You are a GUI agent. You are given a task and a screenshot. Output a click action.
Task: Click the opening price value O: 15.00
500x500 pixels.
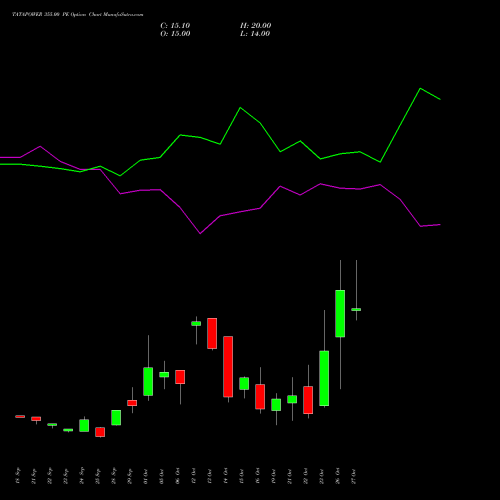coord(175,34)
